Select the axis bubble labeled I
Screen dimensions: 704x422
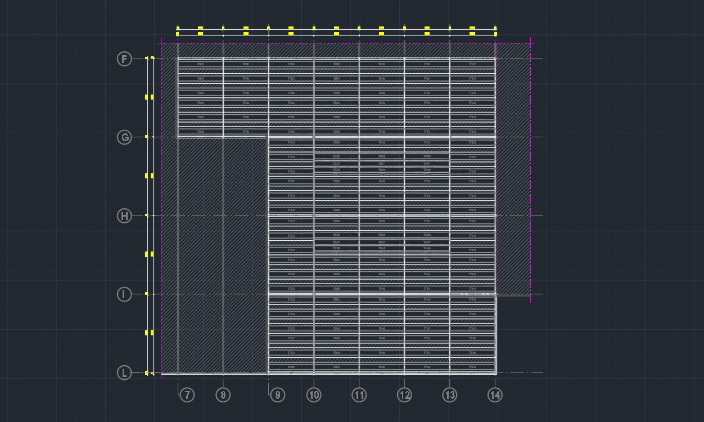click(x=124, y=294)
